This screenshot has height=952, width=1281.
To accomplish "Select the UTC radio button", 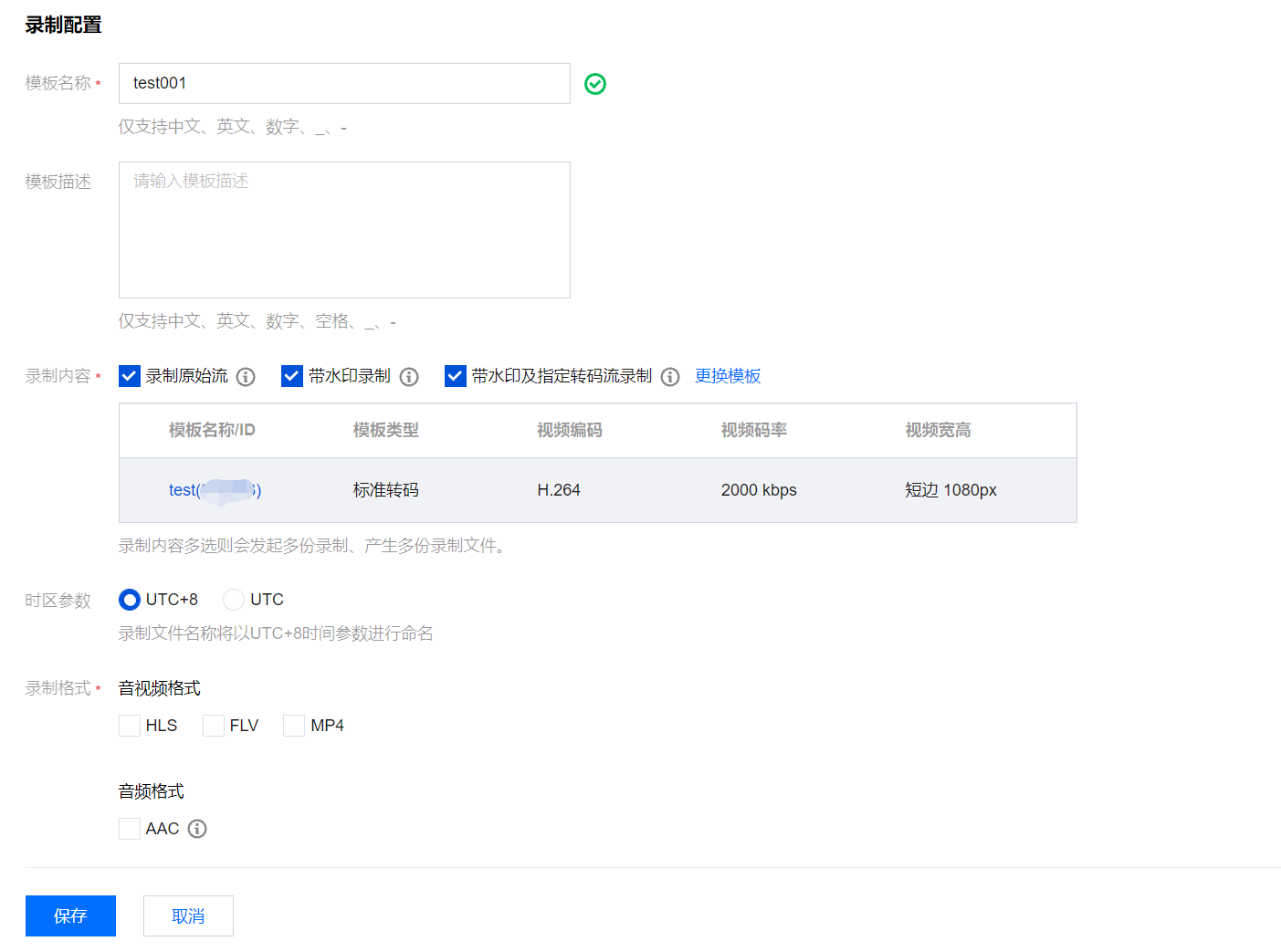I will (234, 600).
